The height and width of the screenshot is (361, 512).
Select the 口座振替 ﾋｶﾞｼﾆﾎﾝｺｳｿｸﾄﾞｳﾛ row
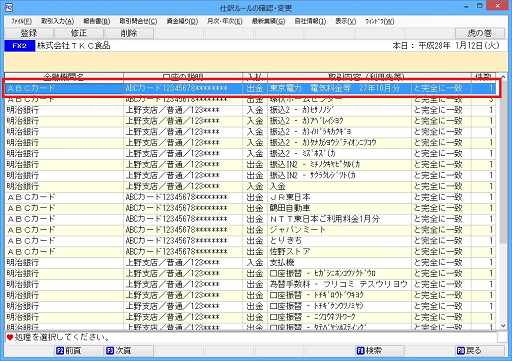(250, 274)
